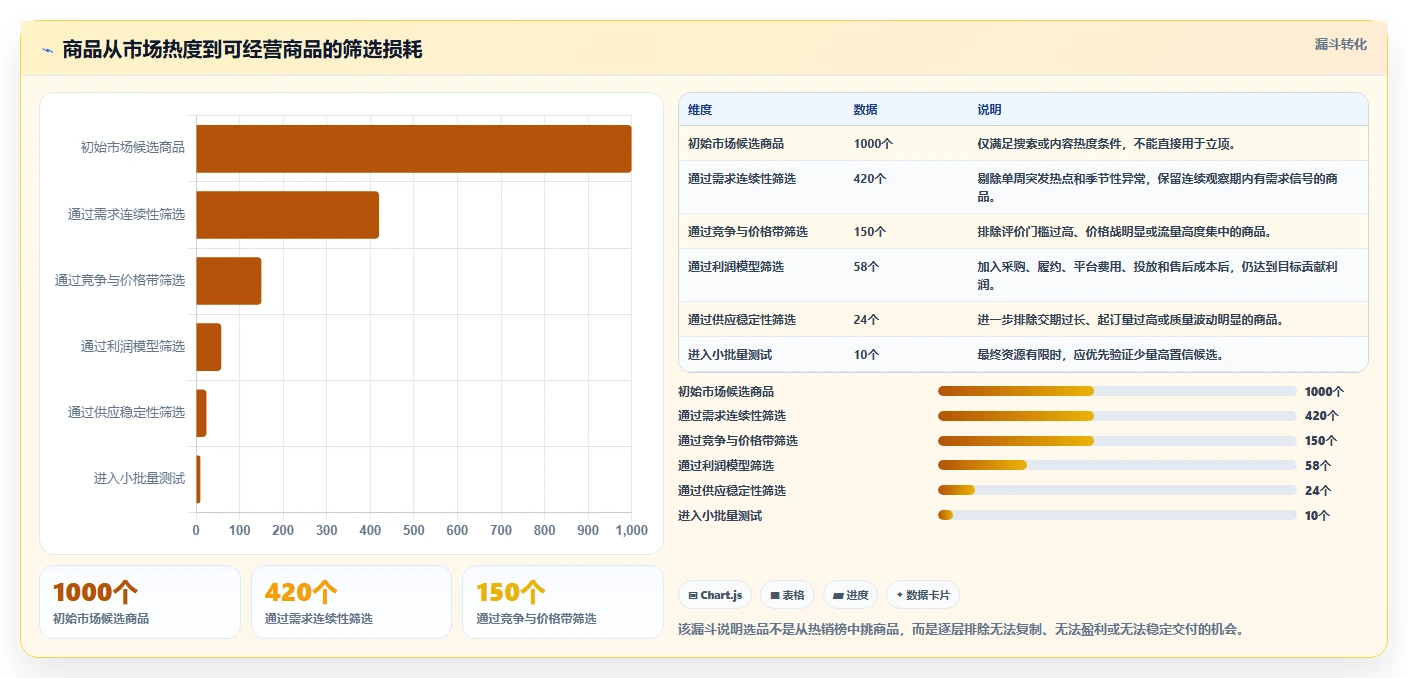
Task: Click the 通过需求连续性筛选 chart bar
Action: [287, 215]
